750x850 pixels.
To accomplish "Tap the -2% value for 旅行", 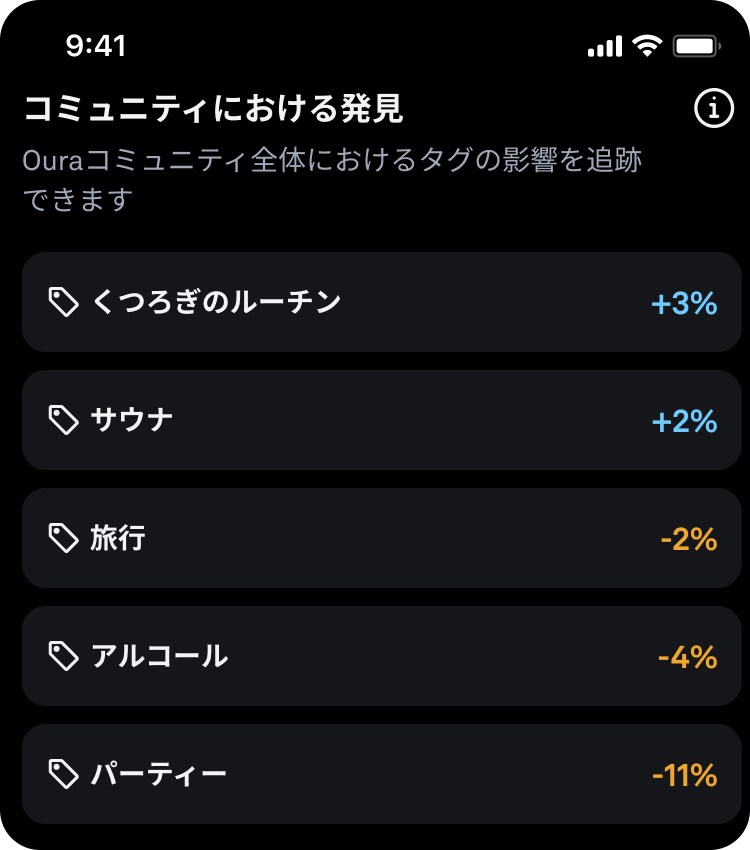I will pos(689,539).
